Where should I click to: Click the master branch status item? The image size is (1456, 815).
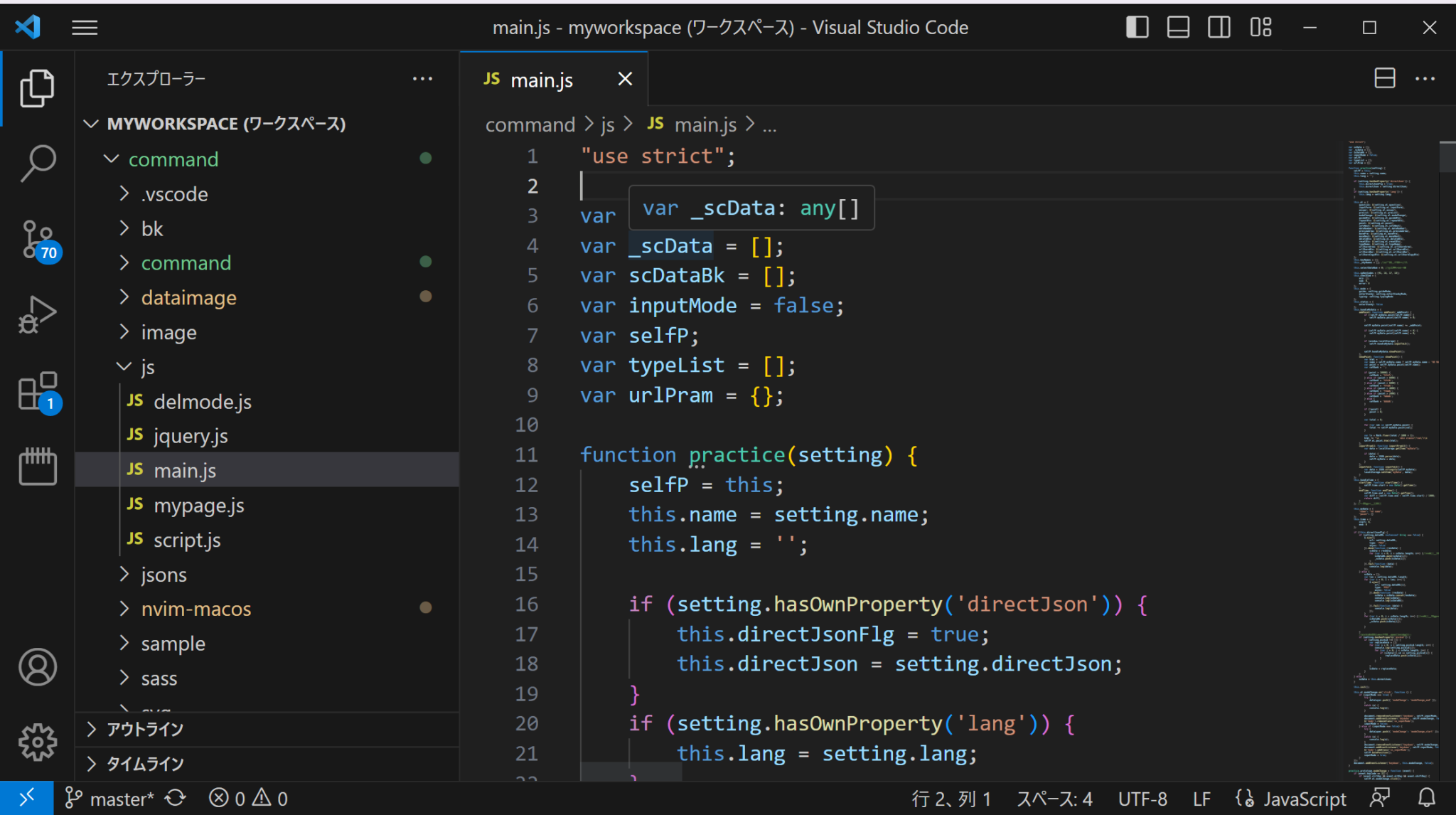coord(110,799)
